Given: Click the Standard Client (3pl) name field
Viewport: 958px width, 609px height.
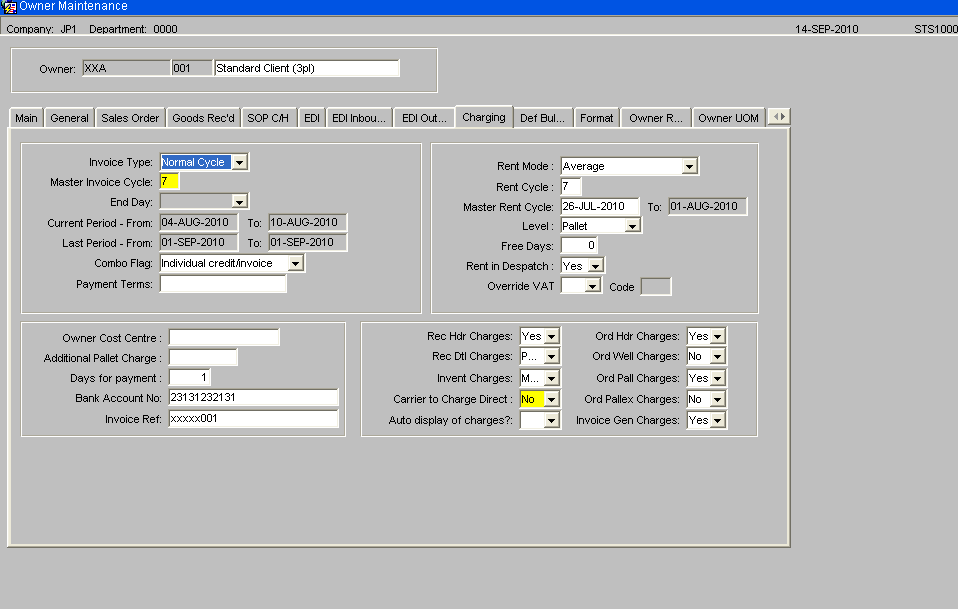Looking at the screenshot, I should [307, 68].
